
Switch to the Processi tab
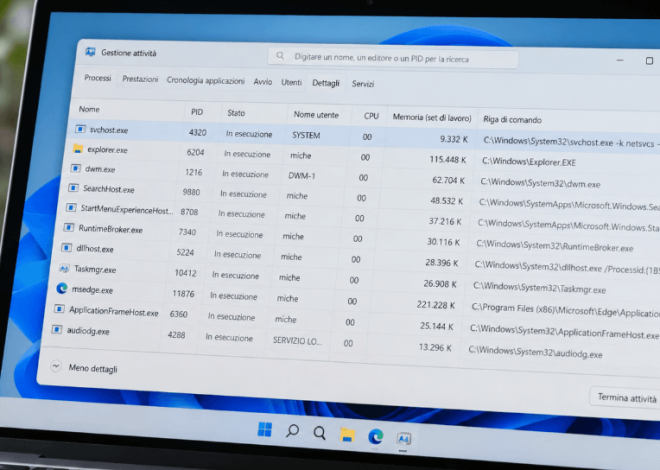tap(98, 78)
